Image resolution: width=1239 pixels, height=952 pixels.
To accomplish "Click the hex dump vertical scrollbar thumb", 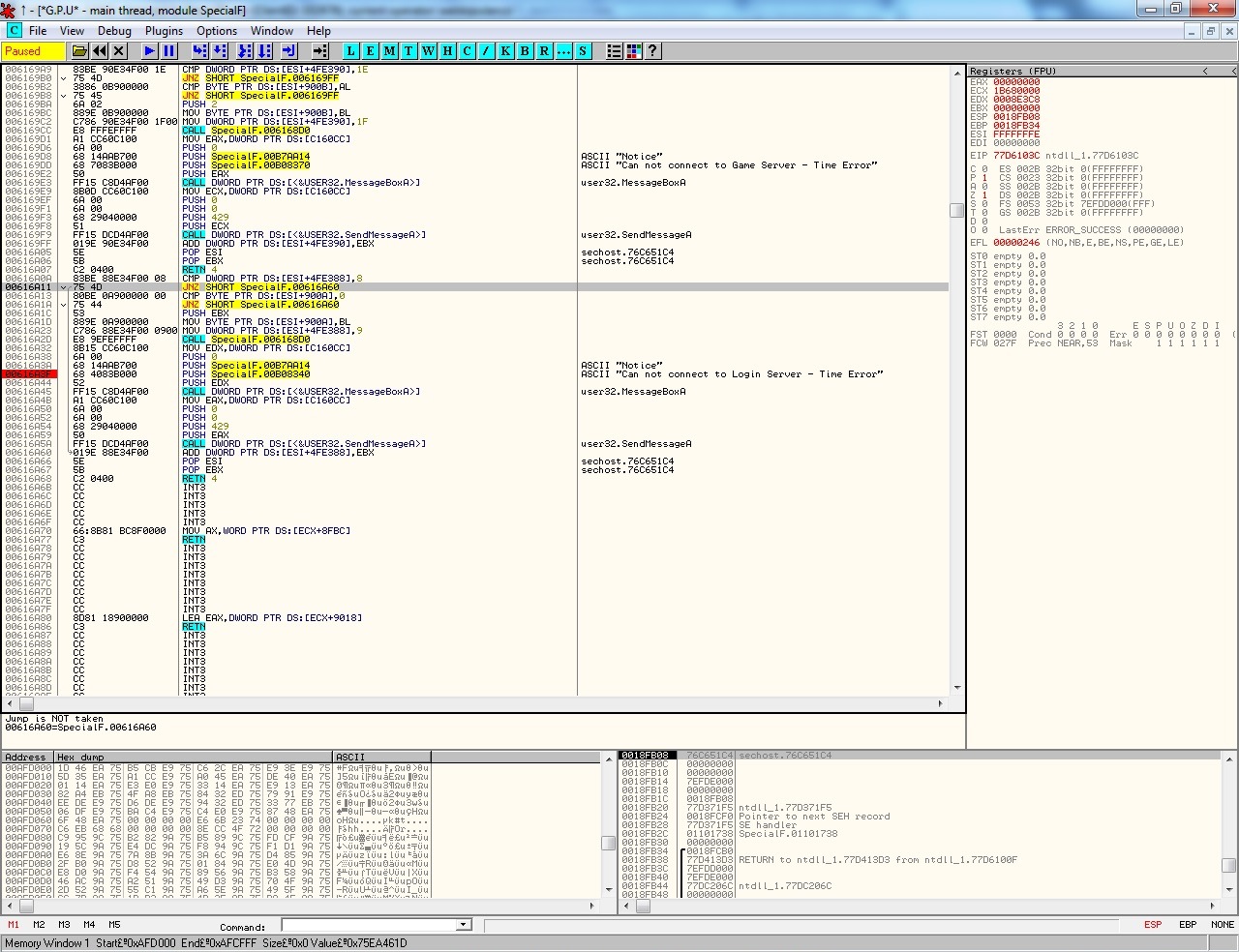I will (608, 843).
